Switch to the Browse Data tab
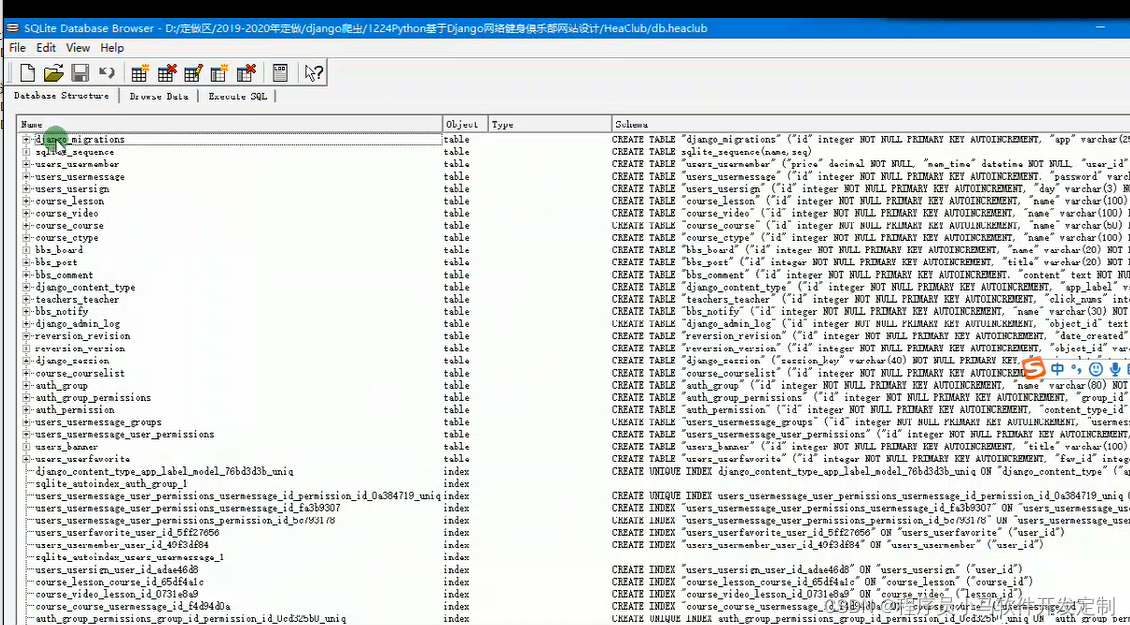1130x625 pixels. [159, 96]
